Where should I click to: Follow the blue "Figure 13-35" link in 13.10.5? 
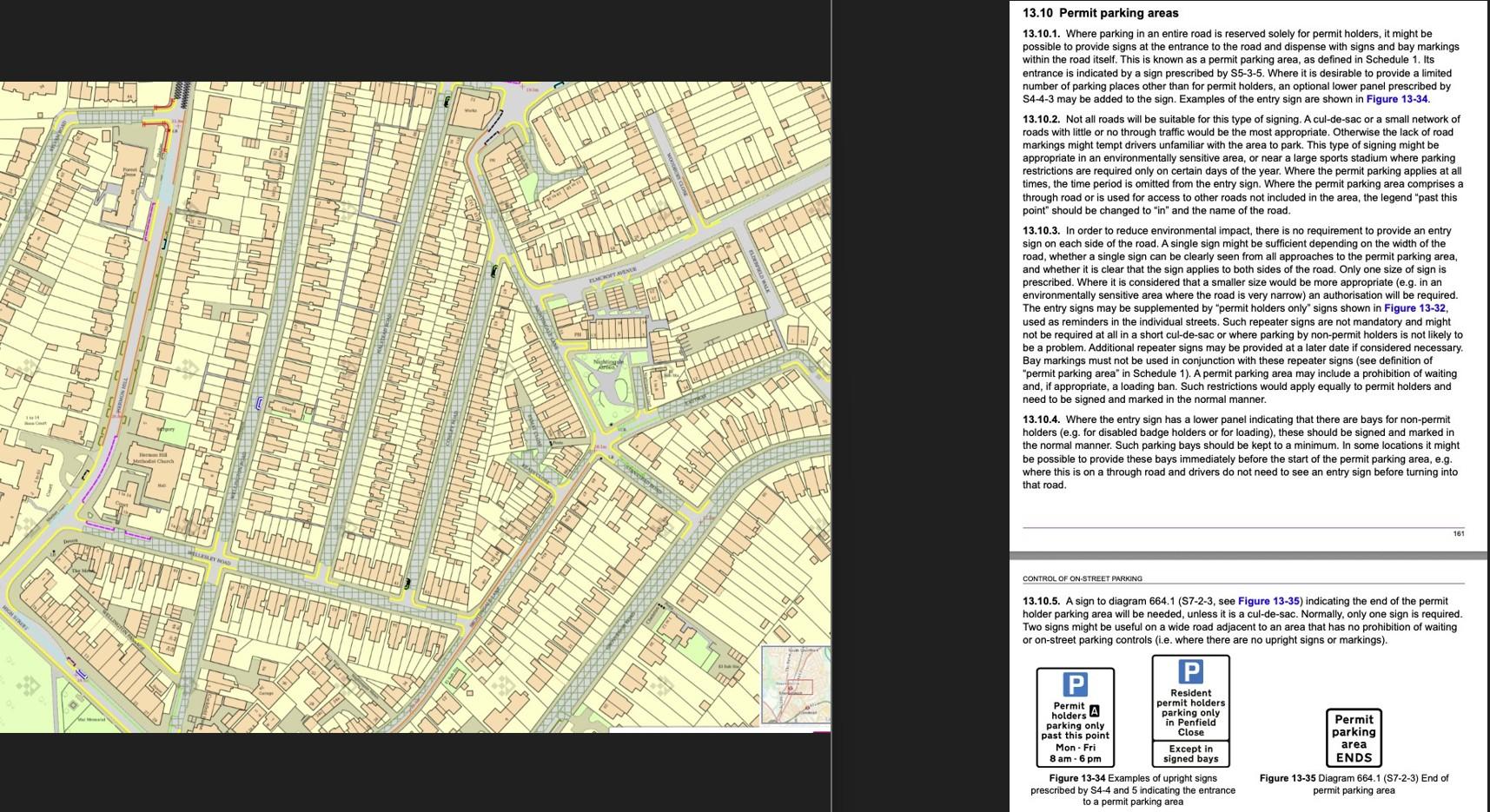point(1268,601)
